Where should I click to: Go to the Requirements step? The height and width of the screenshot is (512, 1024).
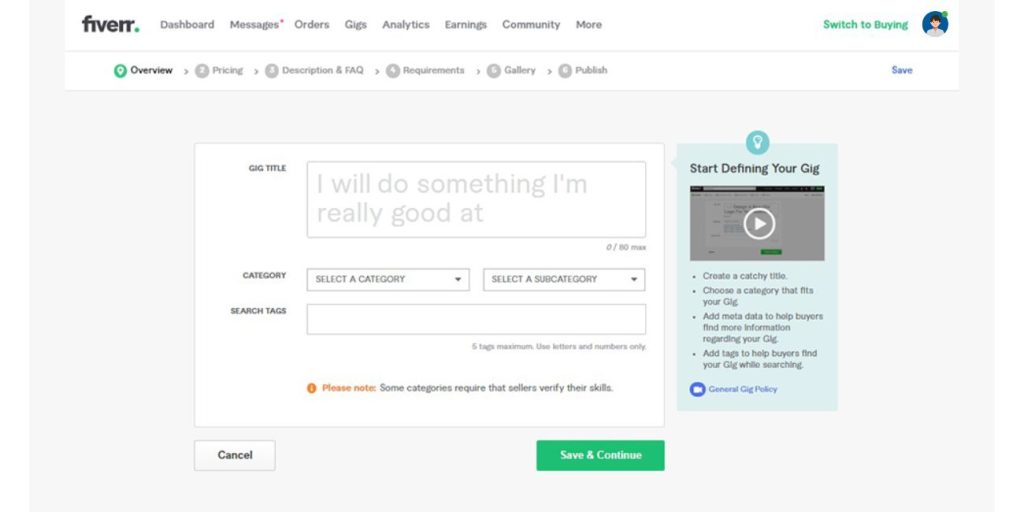pos(434,71)
